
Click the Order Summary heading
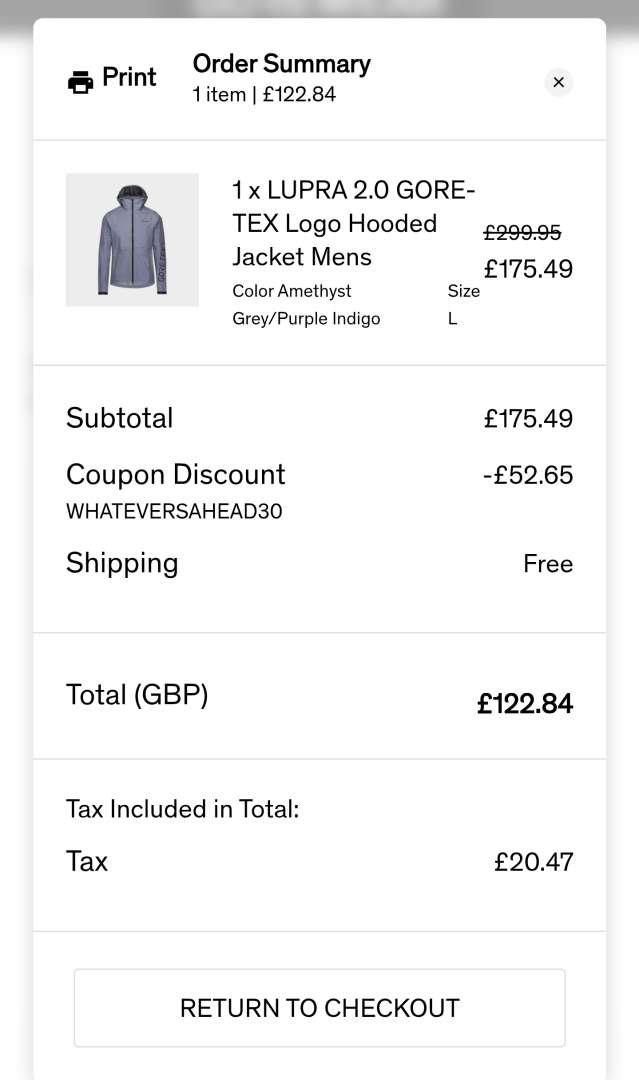[281, 64]
